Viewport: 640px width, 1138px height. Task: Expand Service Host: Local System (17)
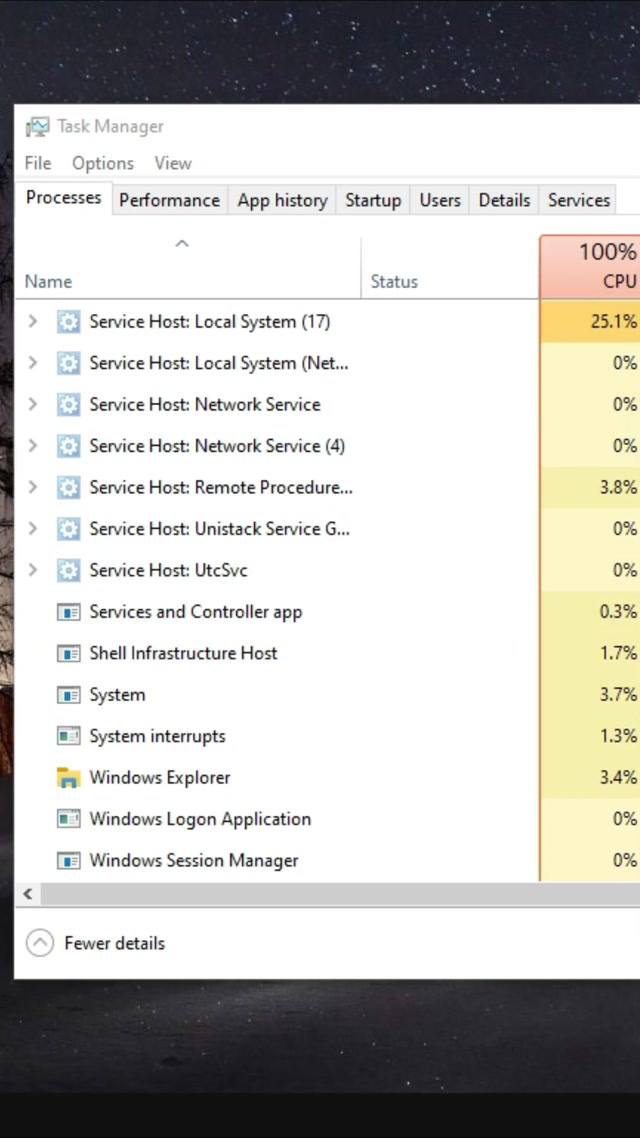coord(33,322)
